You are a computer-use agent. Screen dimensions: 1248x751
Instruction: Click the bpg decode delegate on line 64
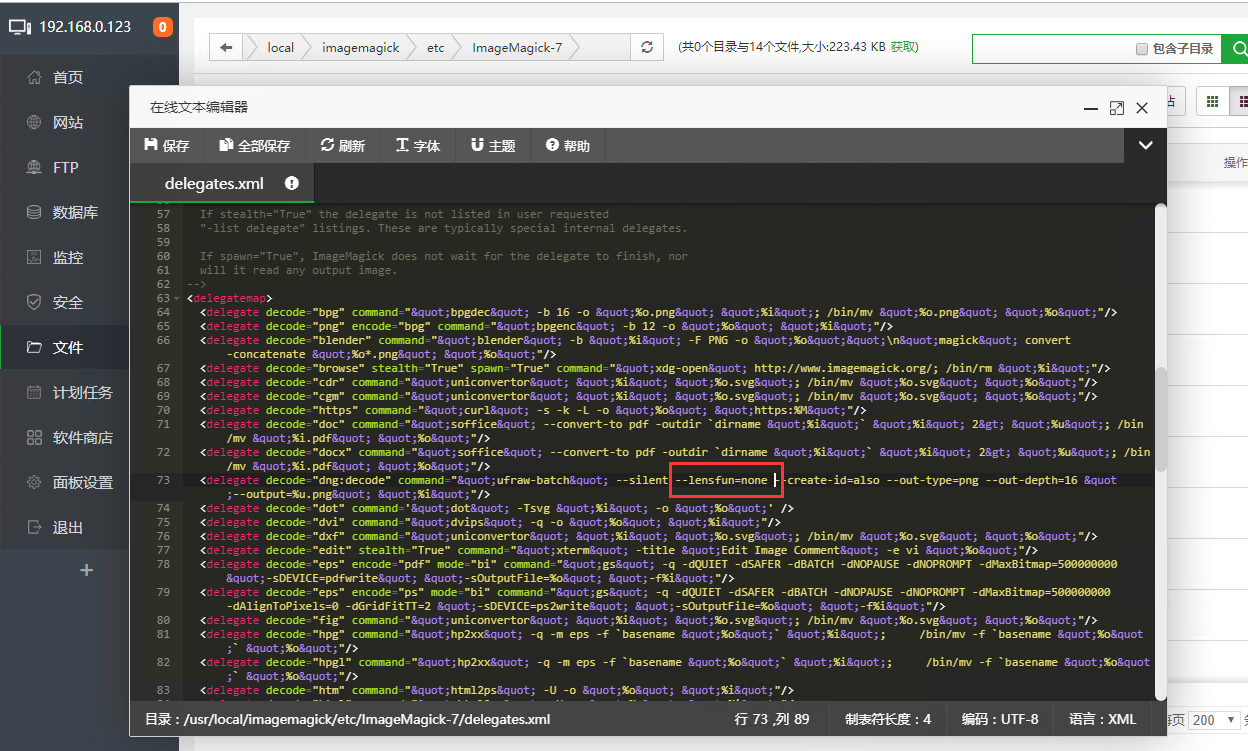[x=657, y=313]
